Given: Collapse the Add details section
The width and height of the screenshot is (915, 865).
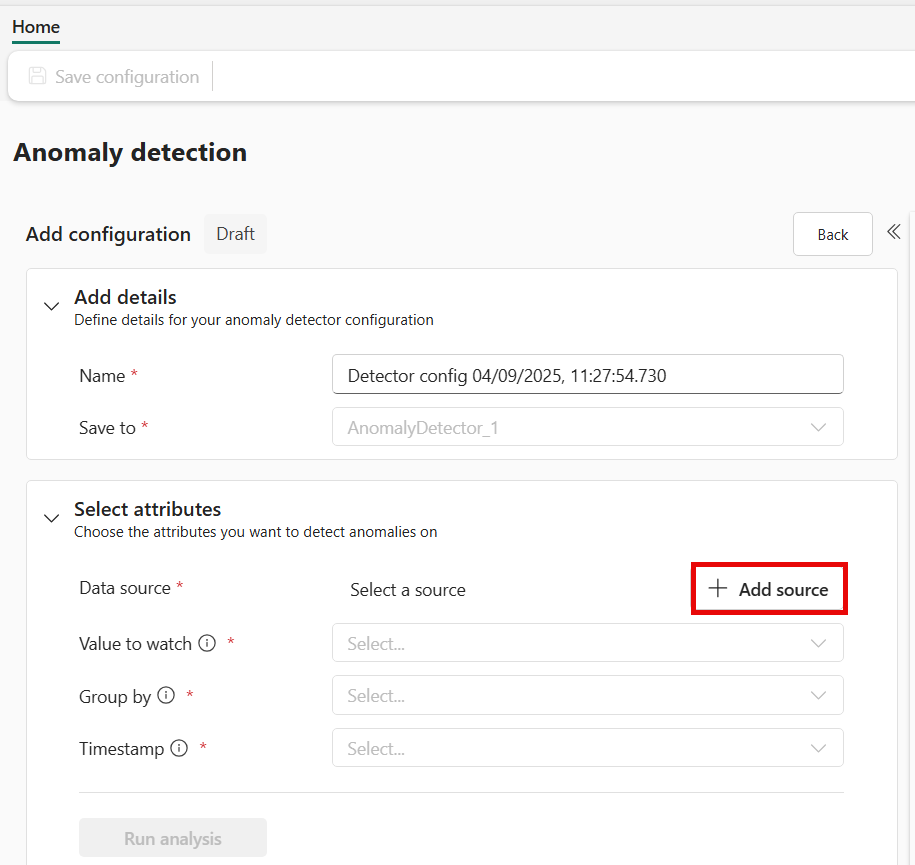Looking at the screenshot, I should 51,307.
